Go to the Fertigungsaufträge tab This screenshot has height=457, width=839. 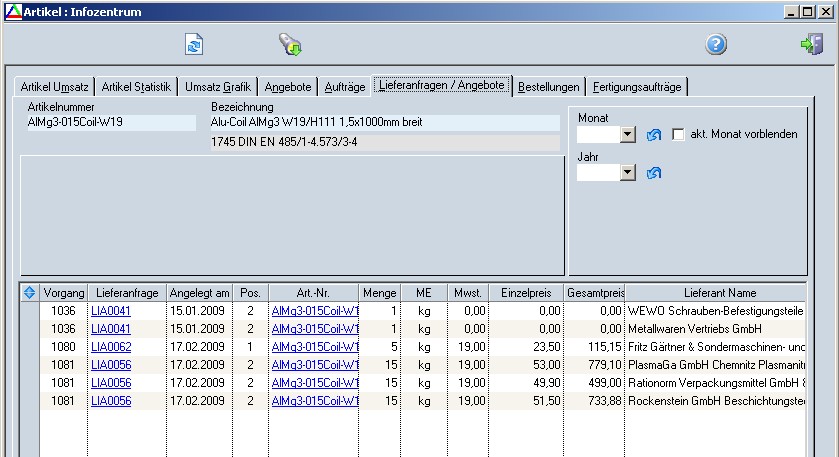[x=637, y=87]
